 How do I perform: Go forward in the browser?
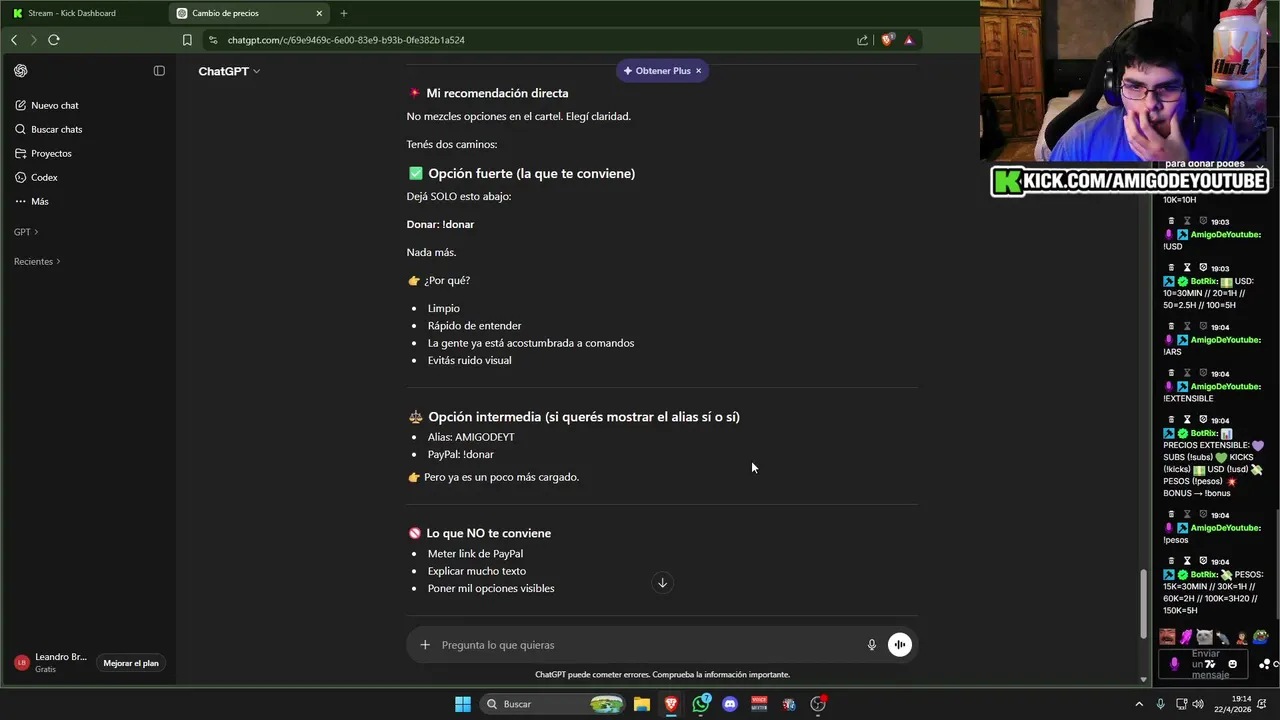tap(33, 40)
